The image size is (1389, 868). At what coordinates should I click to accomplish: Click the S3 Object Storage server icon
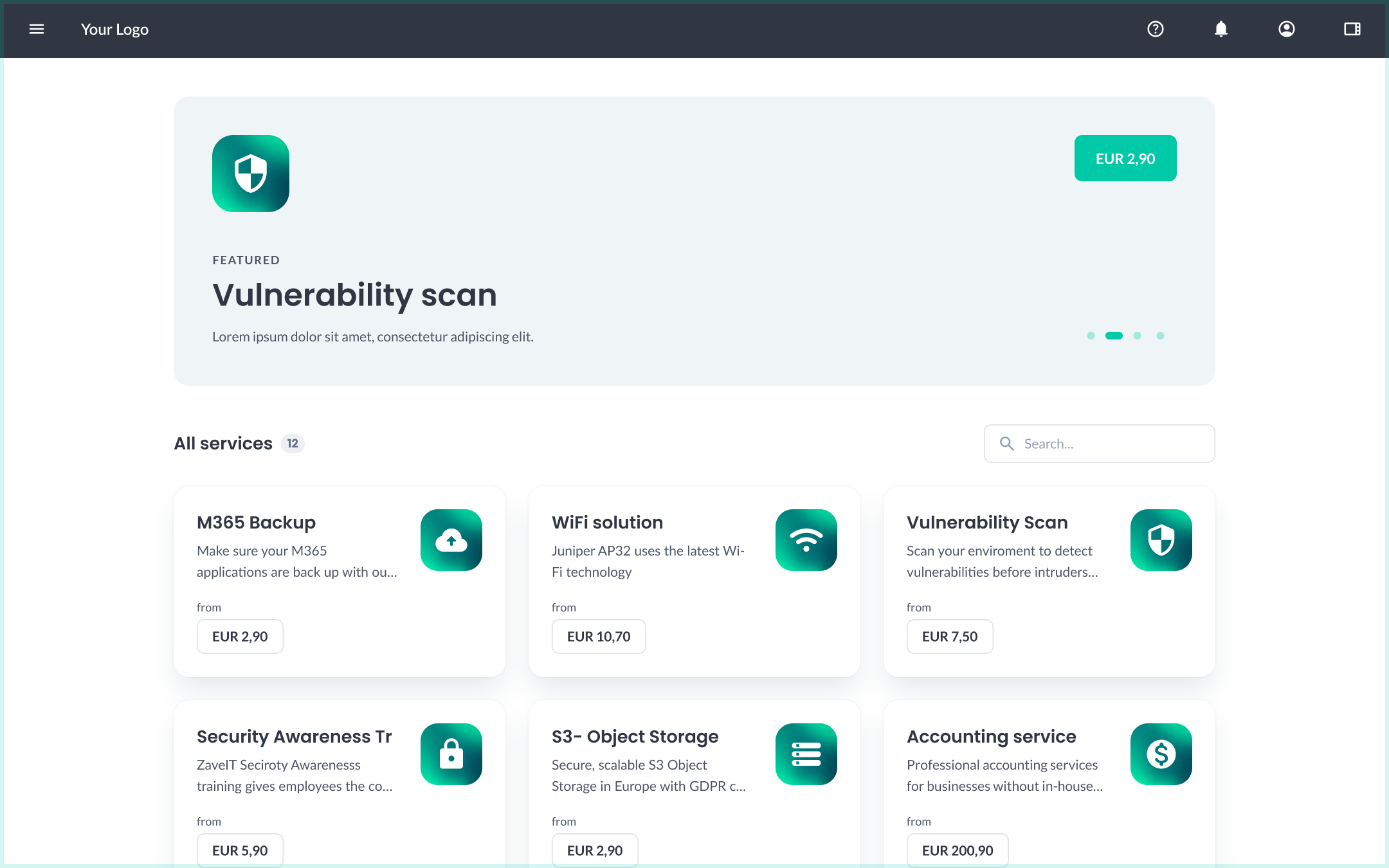click(x=806, y=754)
